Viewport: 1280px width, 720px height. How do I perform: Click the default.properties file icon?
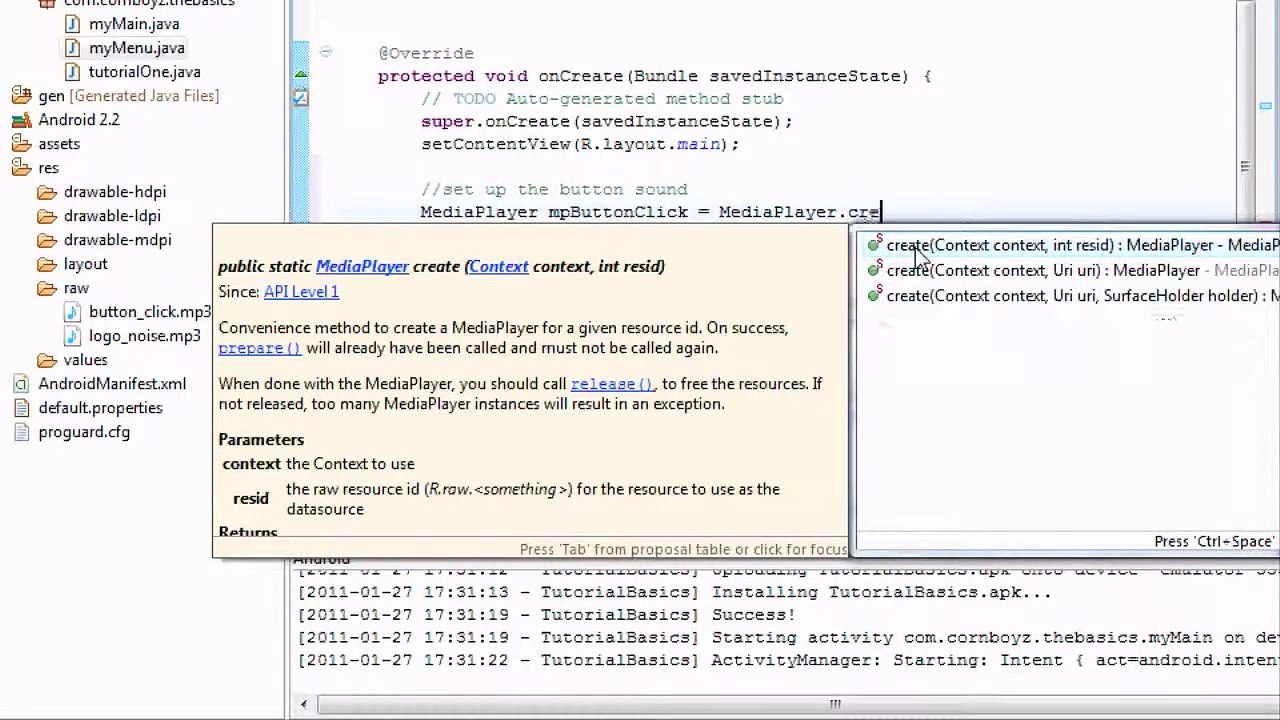[21, 408]
